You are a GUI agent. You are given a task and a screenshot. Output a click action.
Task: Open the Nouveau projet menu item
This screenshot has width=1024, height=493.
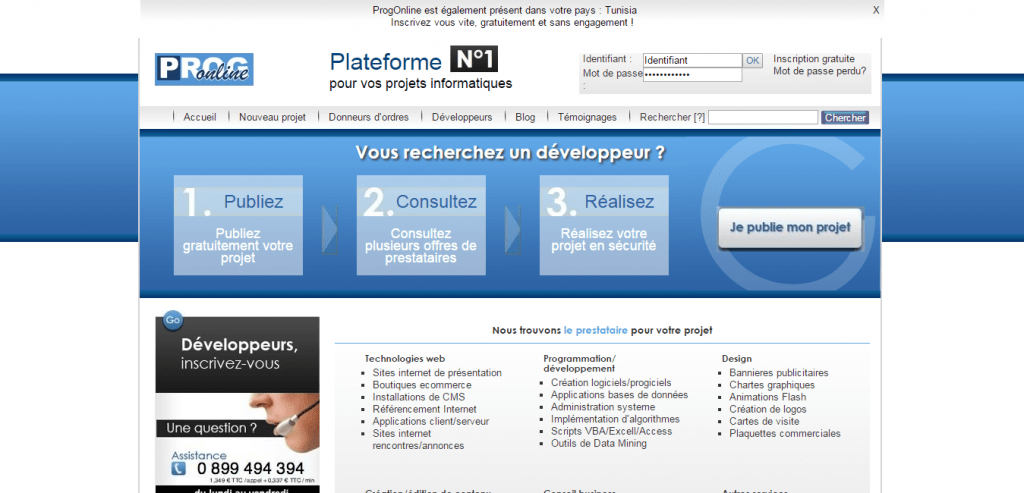pyautogui.click(x=272, y=118)
